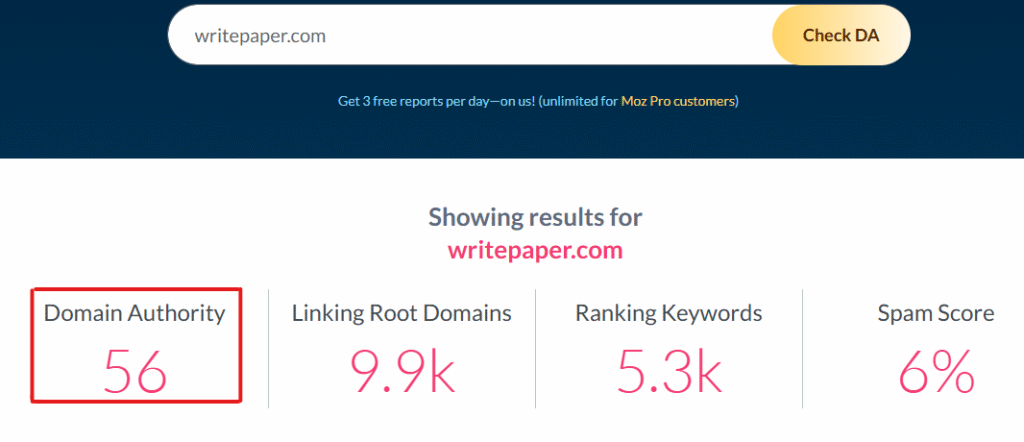
Task: Select the 5.3k ranking keywords value
Action: (x=668, y=371)
